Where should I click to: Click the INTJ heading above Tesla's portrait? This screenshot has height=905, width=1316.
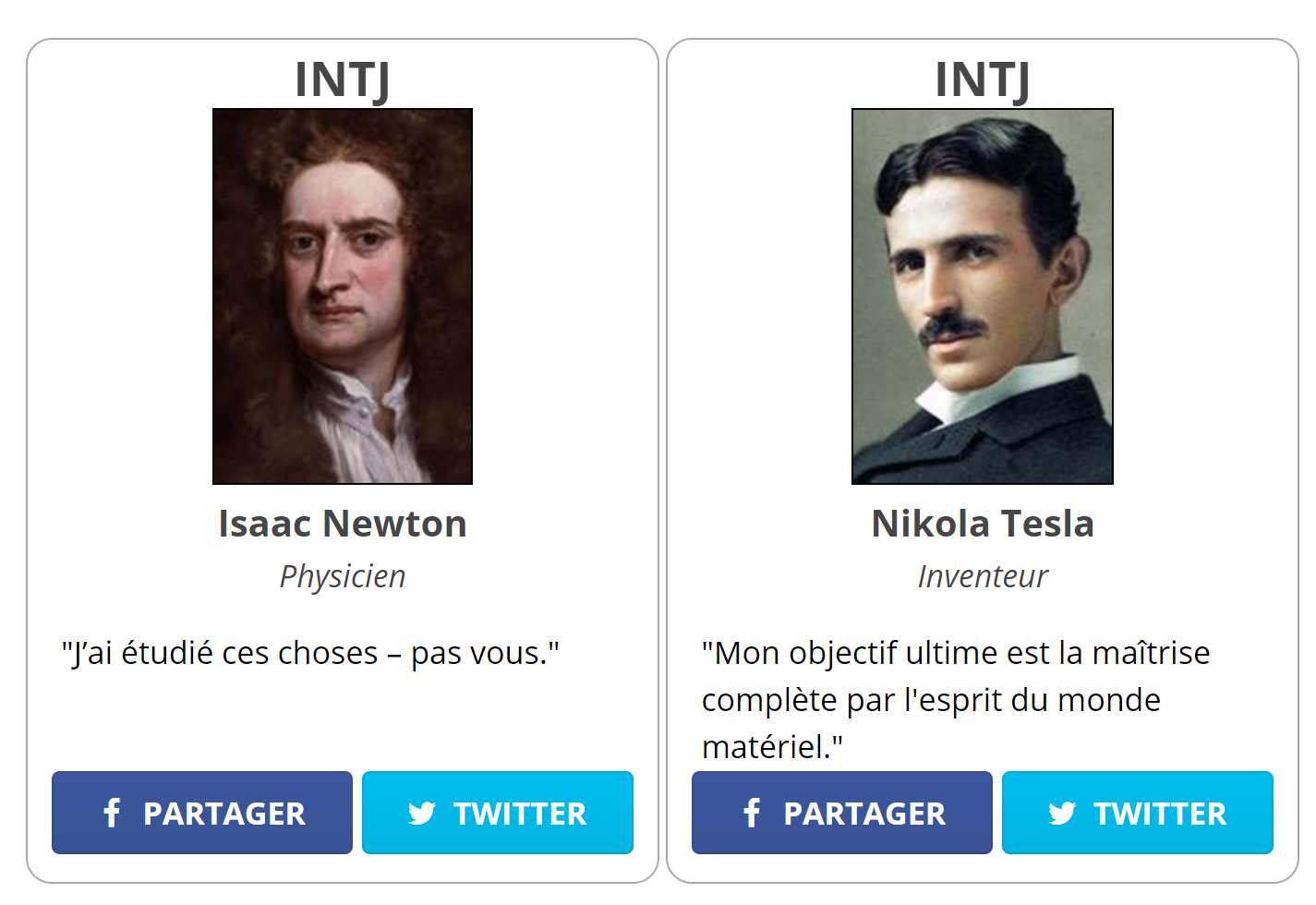click(983, 79)
